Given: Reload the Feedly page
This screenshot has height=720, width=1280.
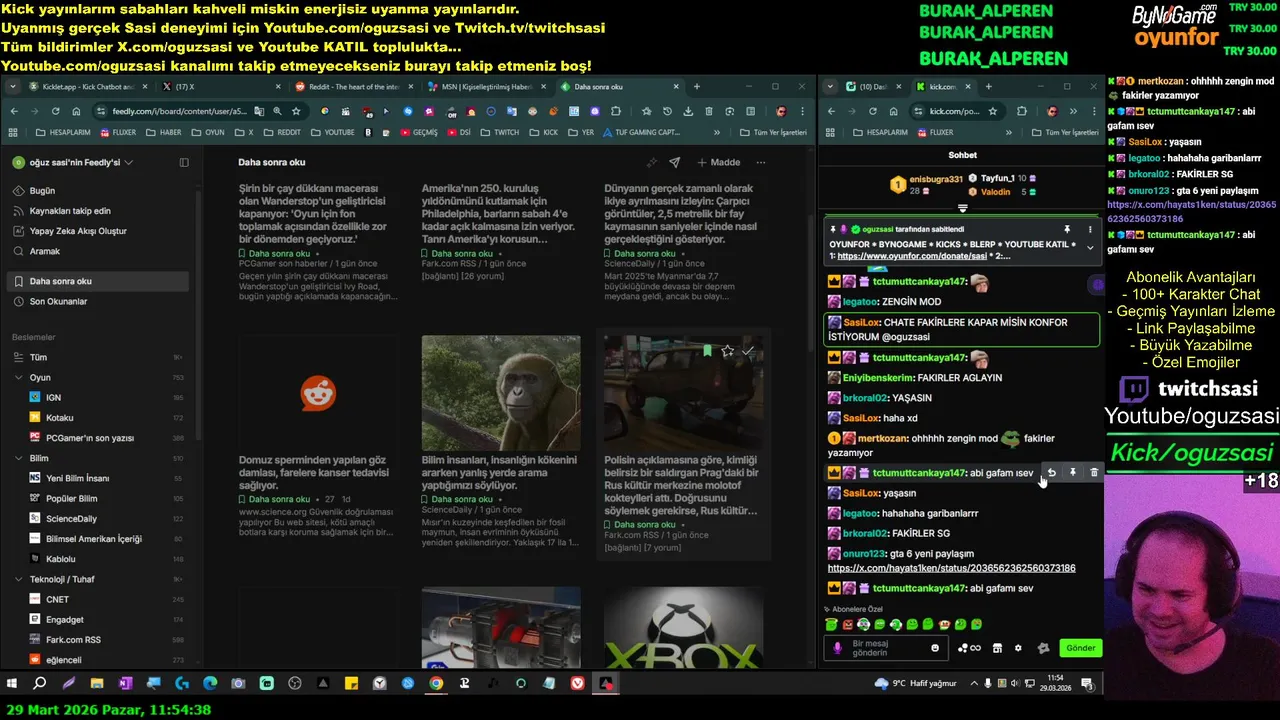Looking at the screenshot, I should click(x=55, y=111).
